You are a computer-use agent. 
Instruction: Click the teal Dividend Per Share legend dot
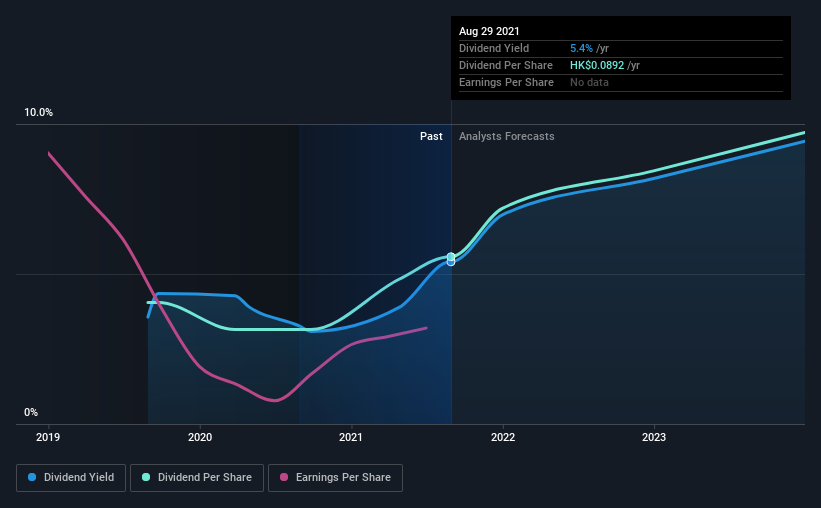(146, 477)
